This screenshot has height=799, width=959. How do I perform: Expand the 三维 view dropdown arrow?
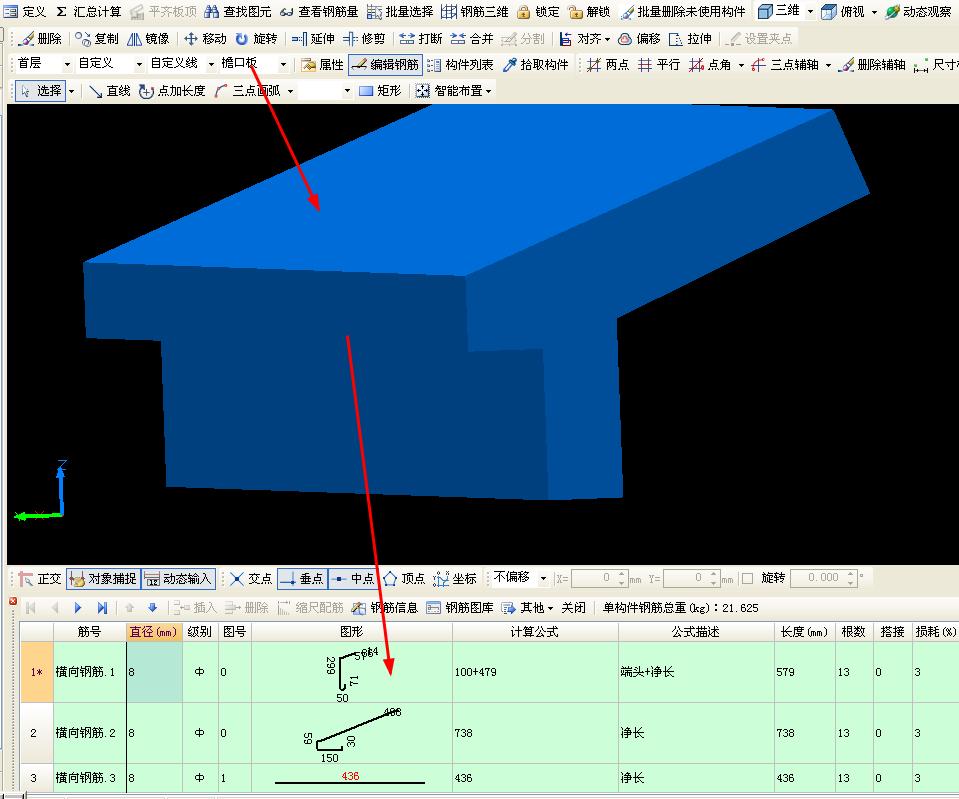pos(810,12)
